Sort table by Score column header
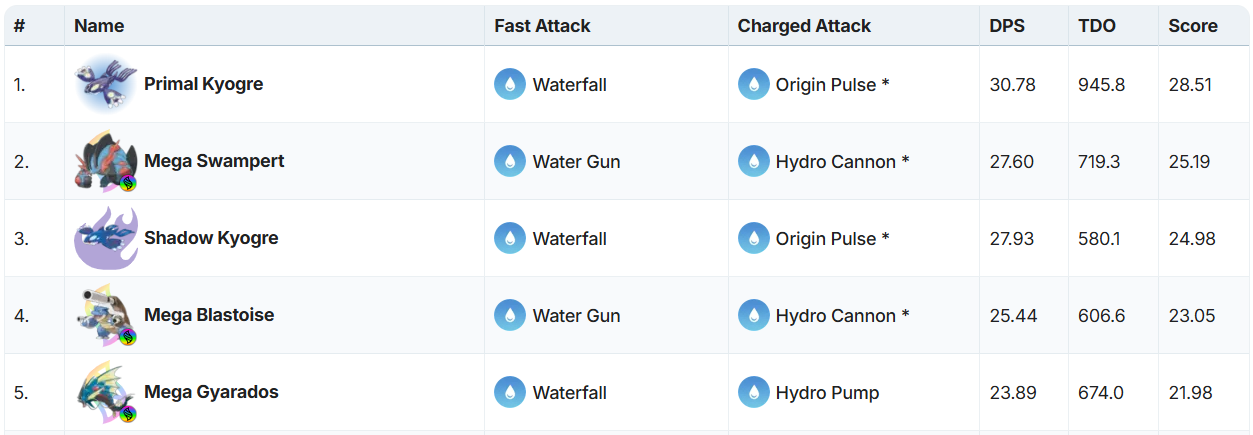Image resolution: width=1253 pixels, height=435 pixels. click(1193, 26)
